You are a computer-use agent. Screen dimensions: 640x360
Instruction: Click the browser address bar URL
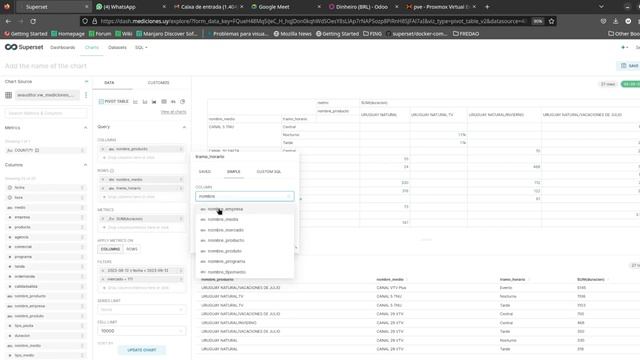coord(313,21)
